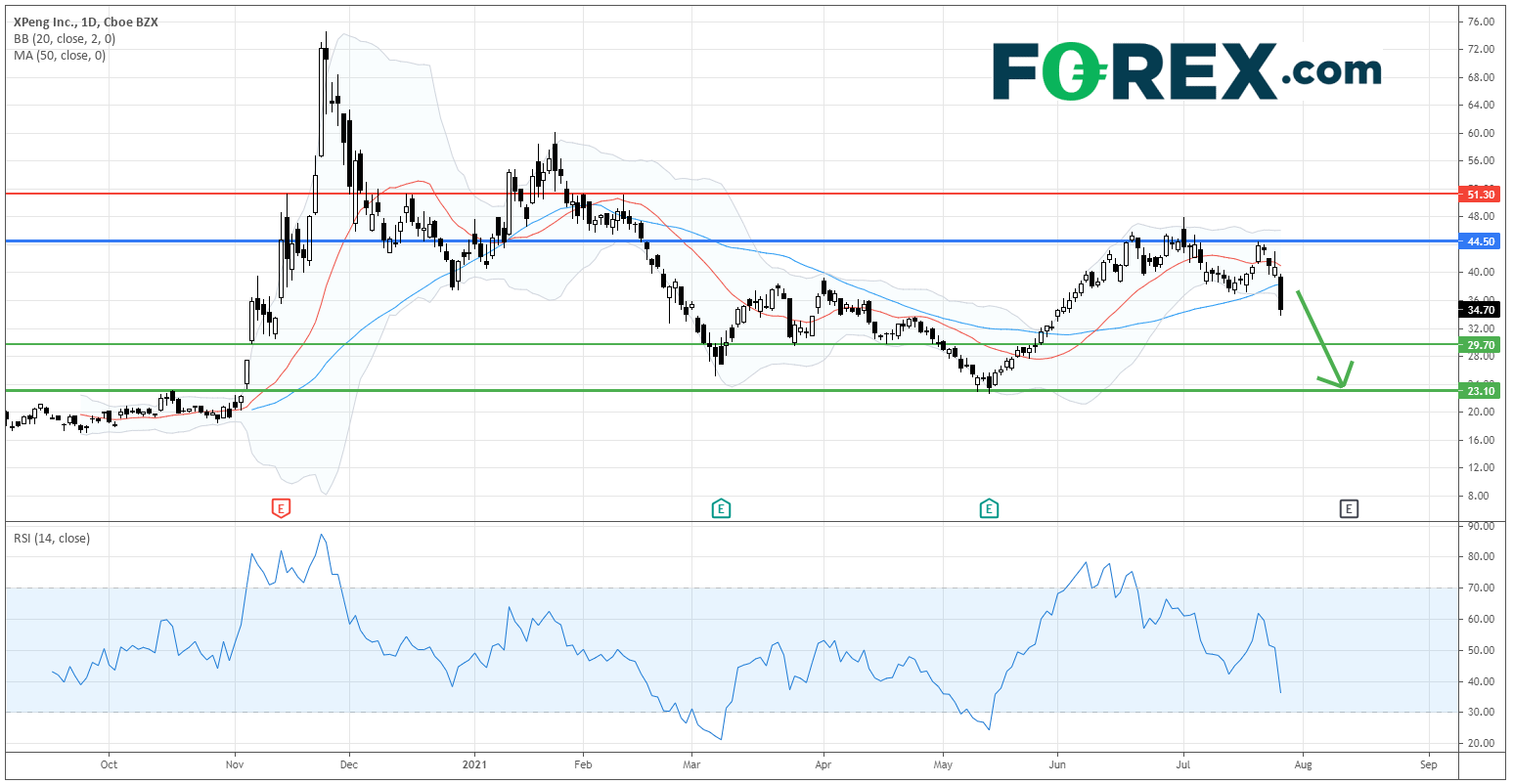
Task: Click the Jul label on time axis
Action: coord(1183,764)
